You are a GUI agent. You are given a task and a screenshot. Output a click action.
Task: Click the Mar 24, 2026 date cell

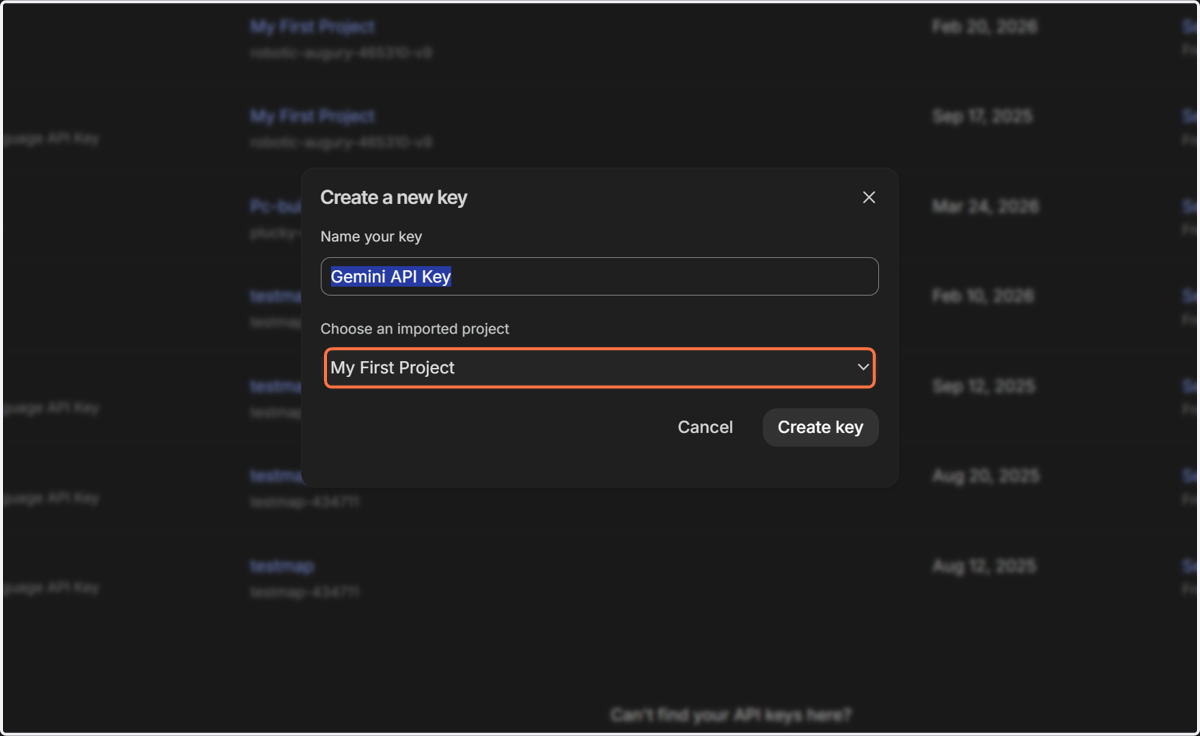click(985, 207)
